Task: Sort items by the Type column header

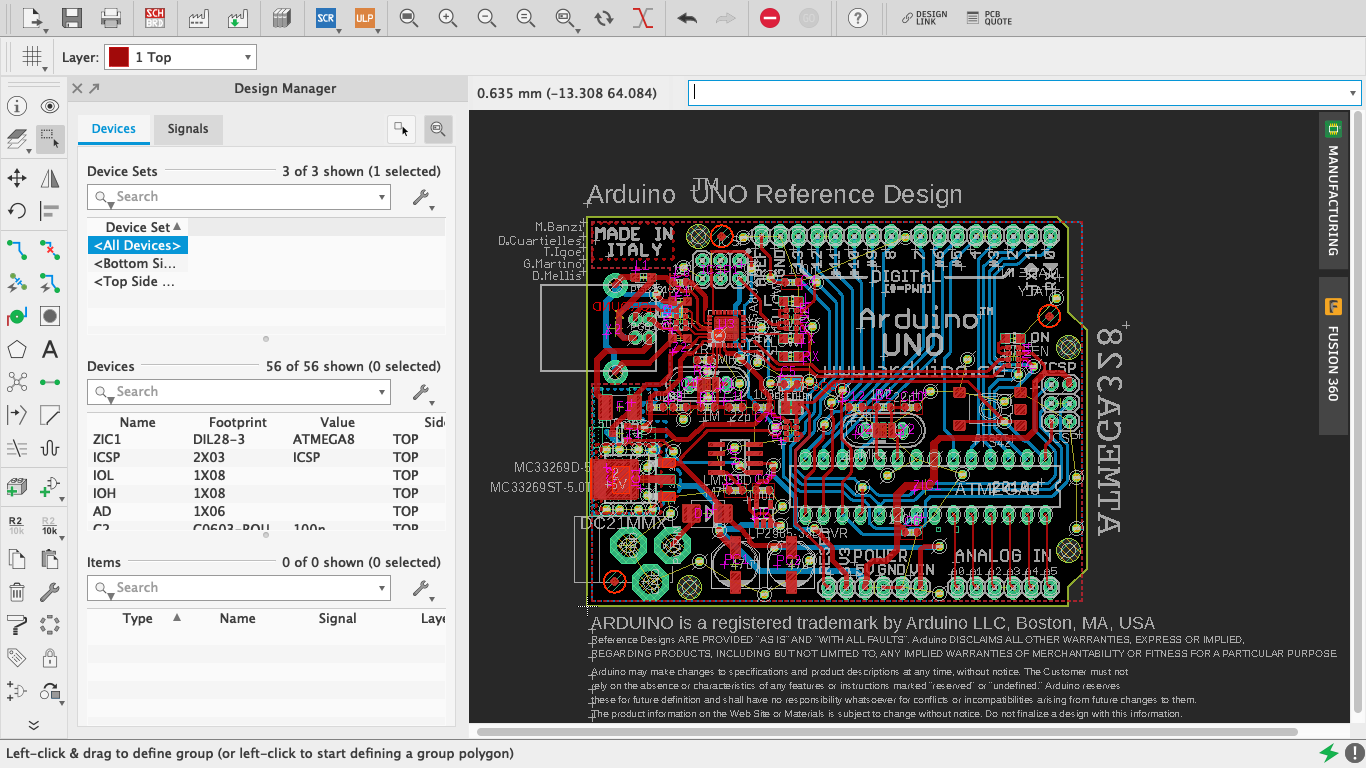Action: click(138, 618)
